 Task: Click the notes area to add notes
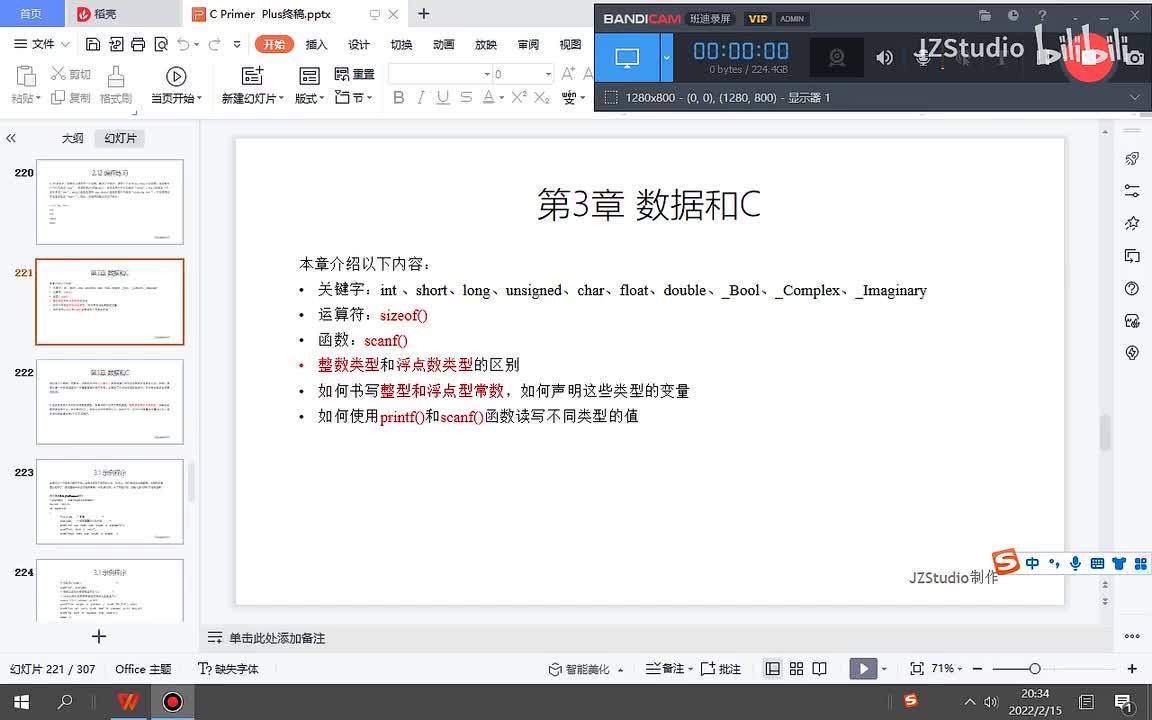pos(277,638)
